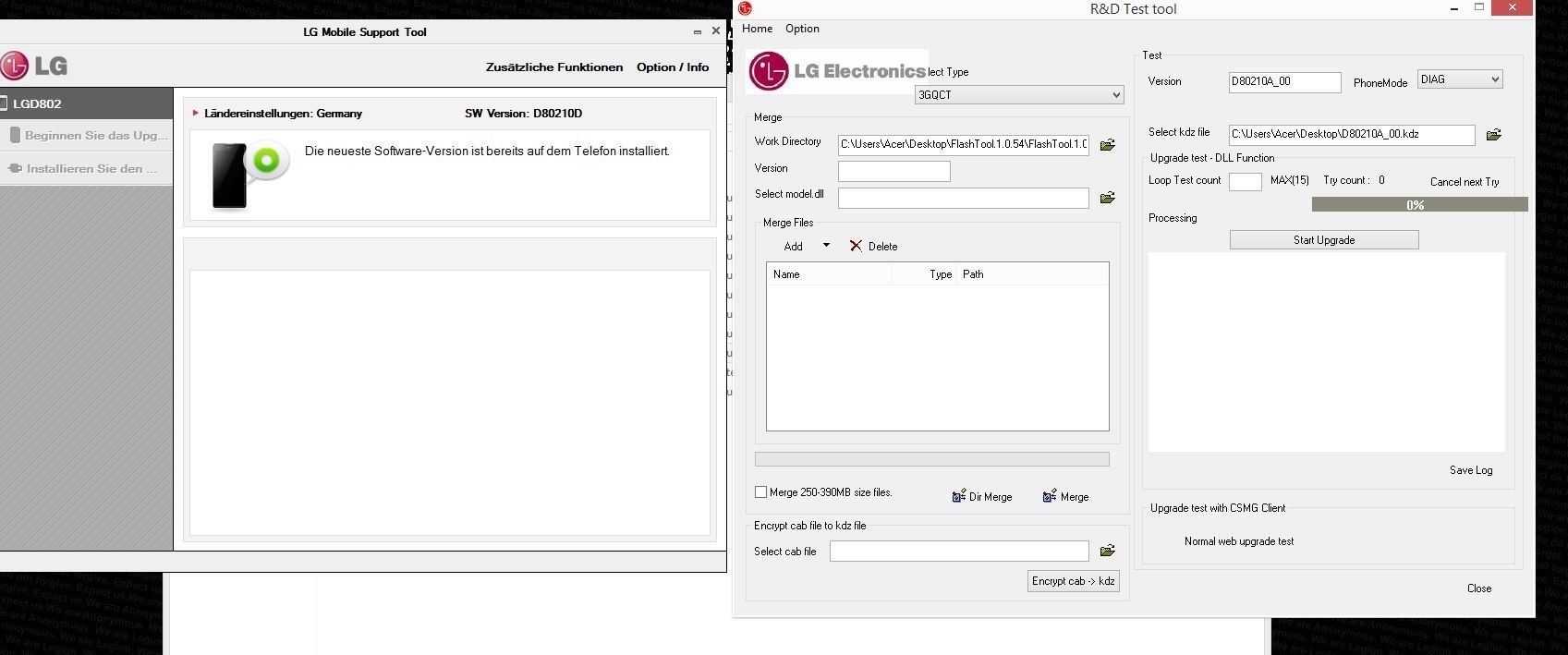Focus the Work Directory path field
The height and width of the screenshot is (655, 1568).
click(964, 144)
